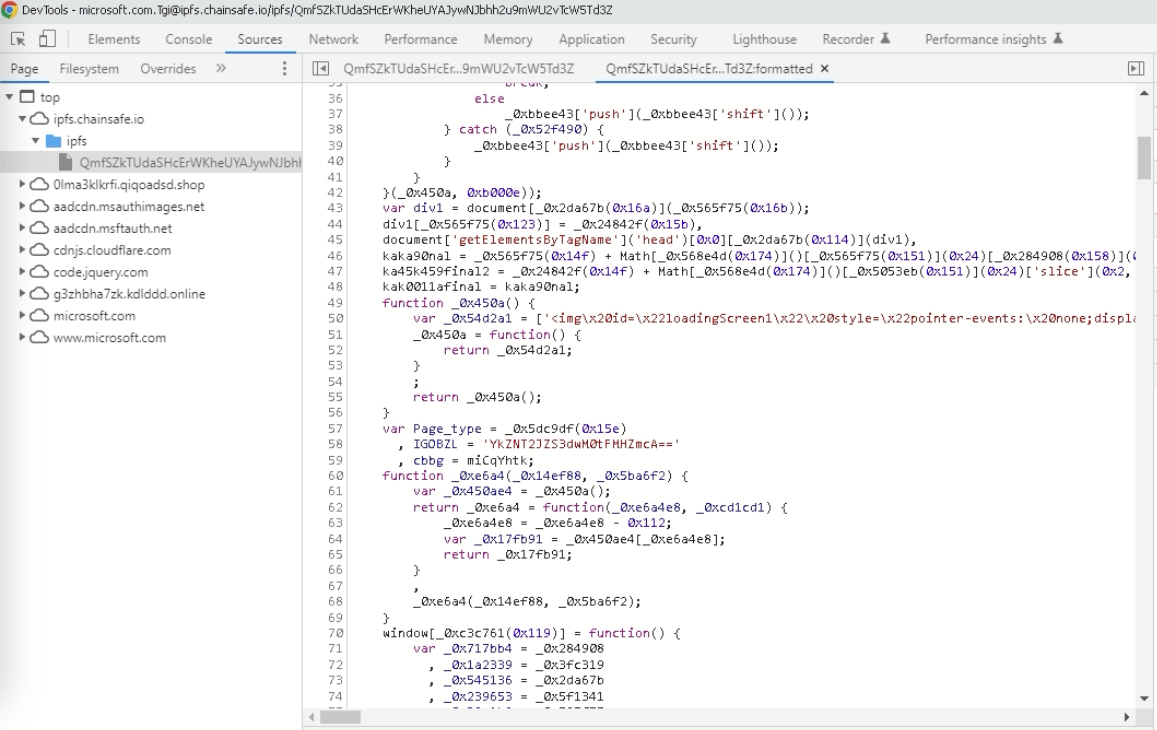
Task: Click the horizontal scroll-right arrow
Action: pyautogui.click(x=1126, y=717)
